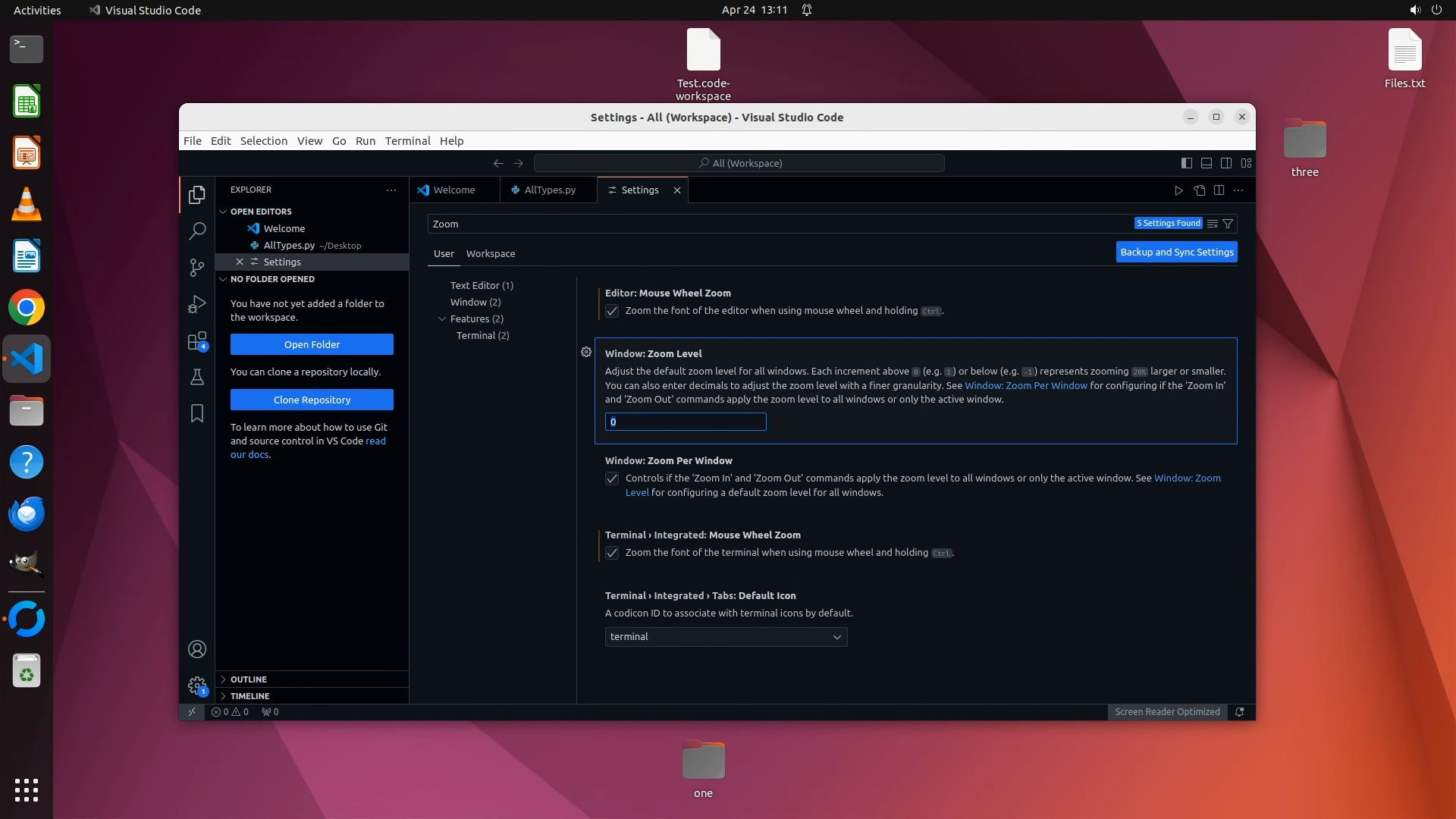Launch Google Chrome from the dock
1456x819 pixels.
(x=27, y=308)
